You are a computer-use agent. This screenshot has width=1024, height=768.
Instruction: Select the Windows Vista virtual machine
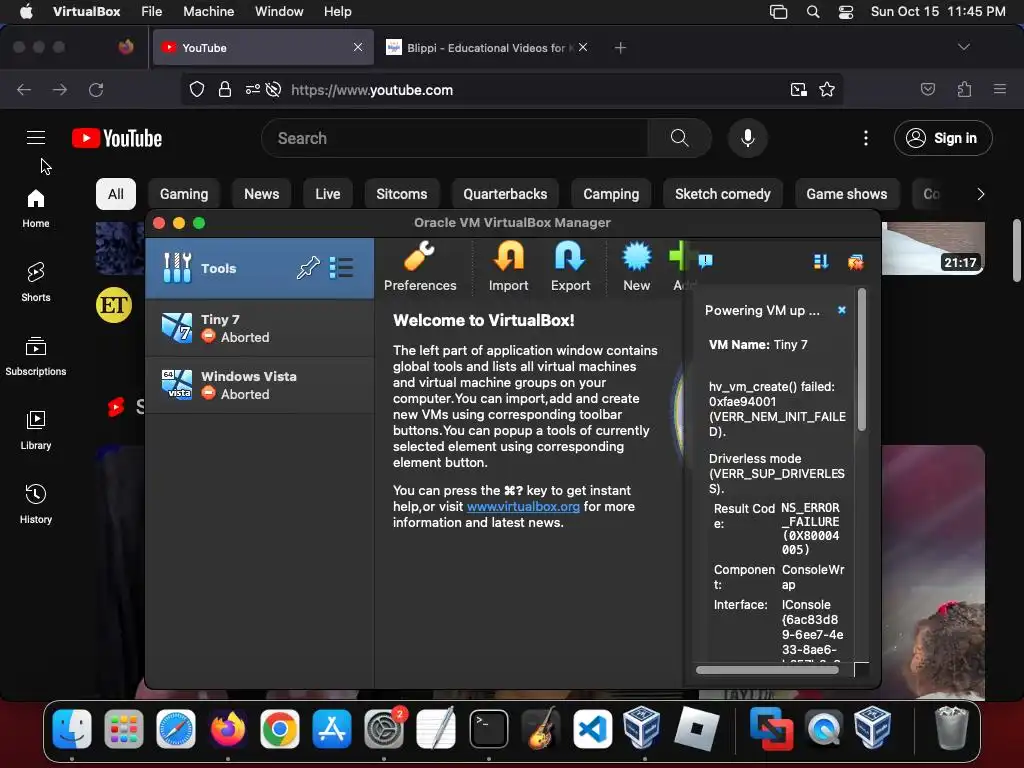[259, 385]
